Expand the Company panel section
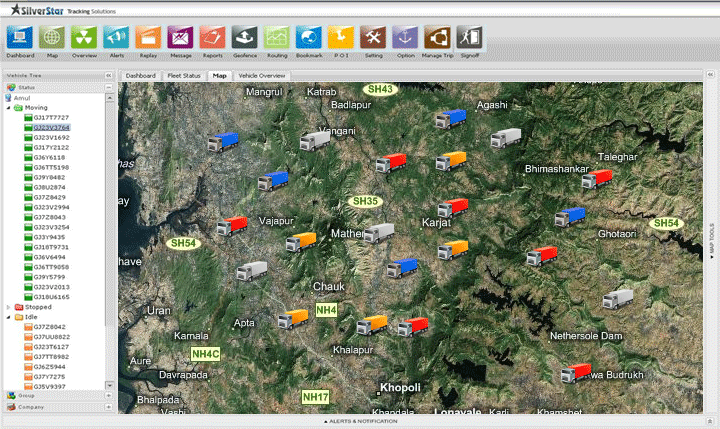Screen dimensions: 720x429 pos(109,407)
